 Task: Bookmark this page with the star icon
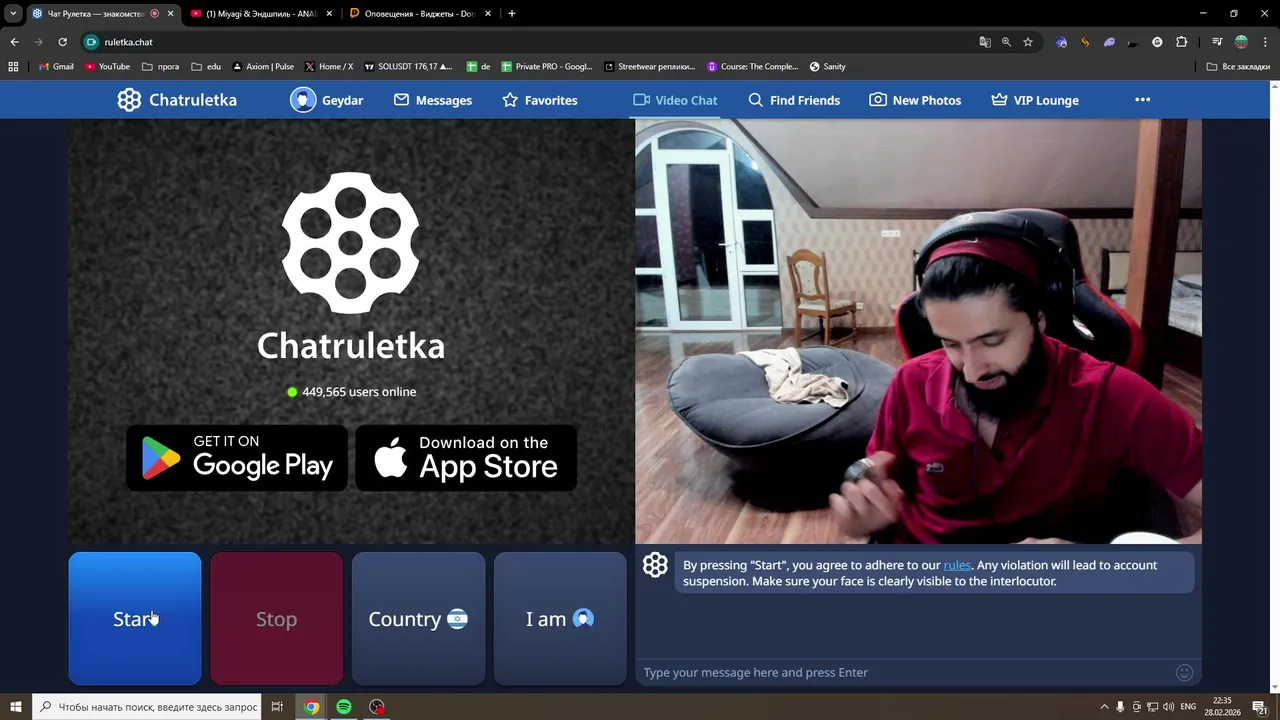tap(1027, 42)
